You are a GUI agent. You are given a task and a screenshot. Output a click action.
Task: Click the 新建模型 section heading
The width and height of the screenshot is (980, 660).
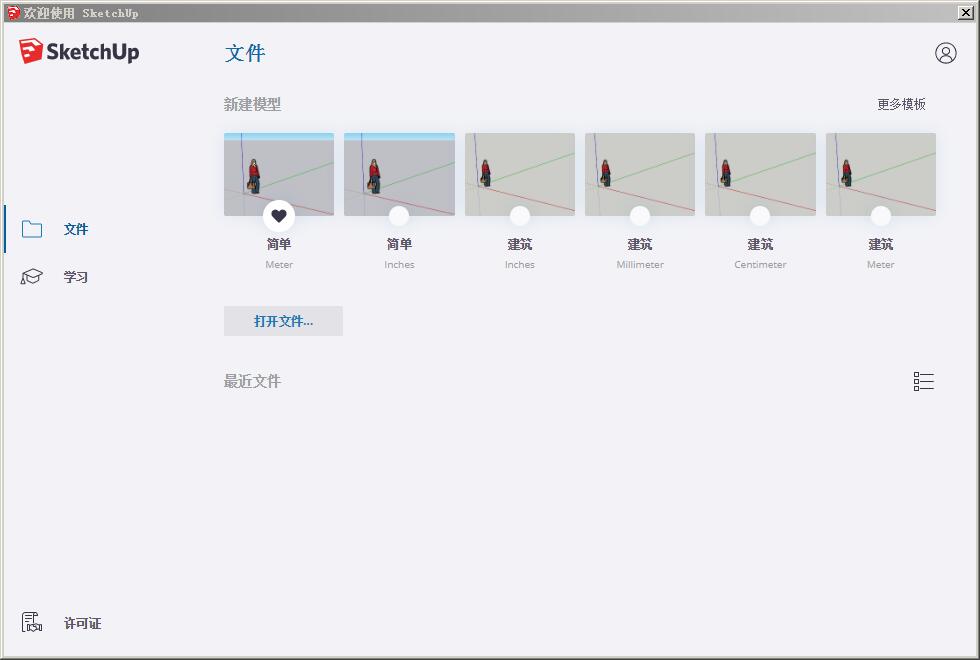(252, 104)
